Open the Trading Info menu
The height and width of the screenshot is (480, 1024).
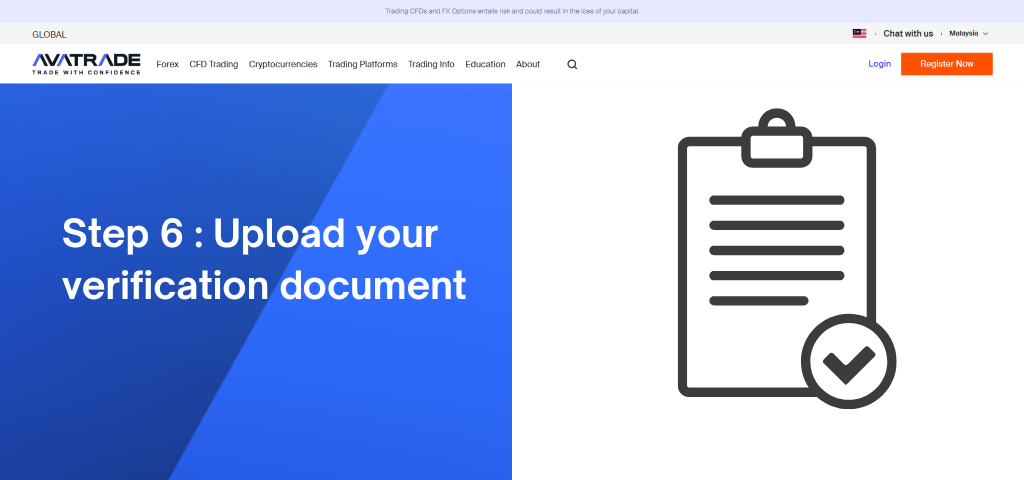(x=431, y=64)
